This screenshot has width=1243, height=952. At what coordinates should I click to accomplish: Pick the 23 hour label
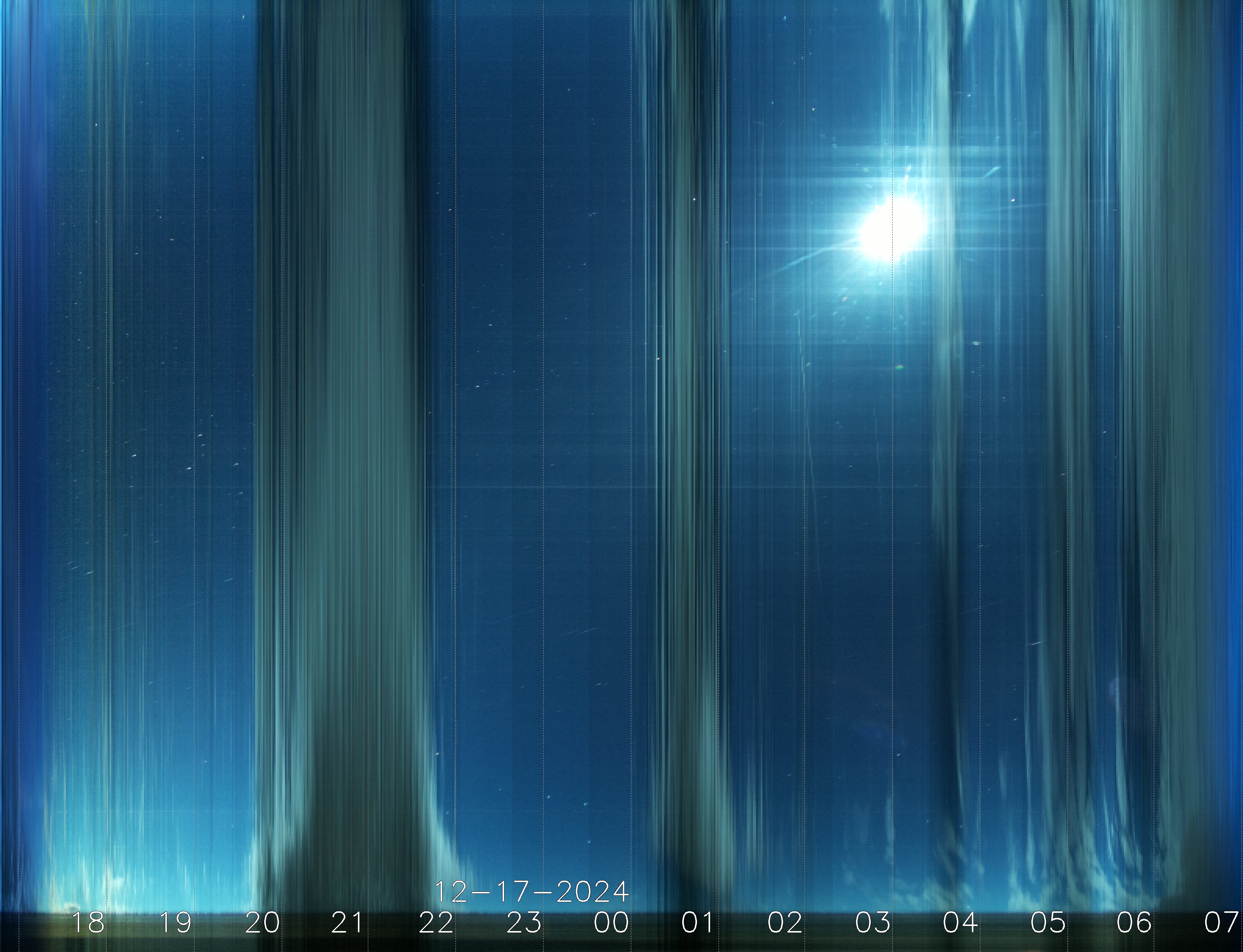click(524, 923)
